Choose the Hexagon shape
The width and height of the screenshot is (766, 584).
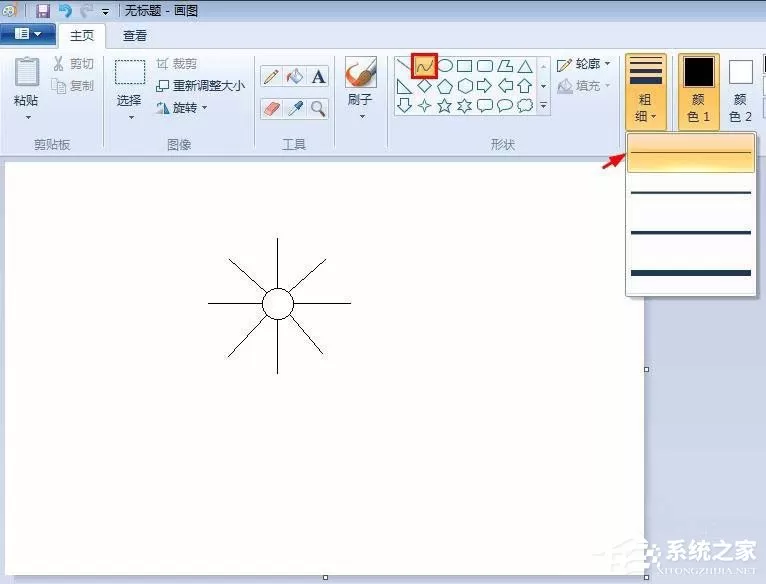click(465, 86)
